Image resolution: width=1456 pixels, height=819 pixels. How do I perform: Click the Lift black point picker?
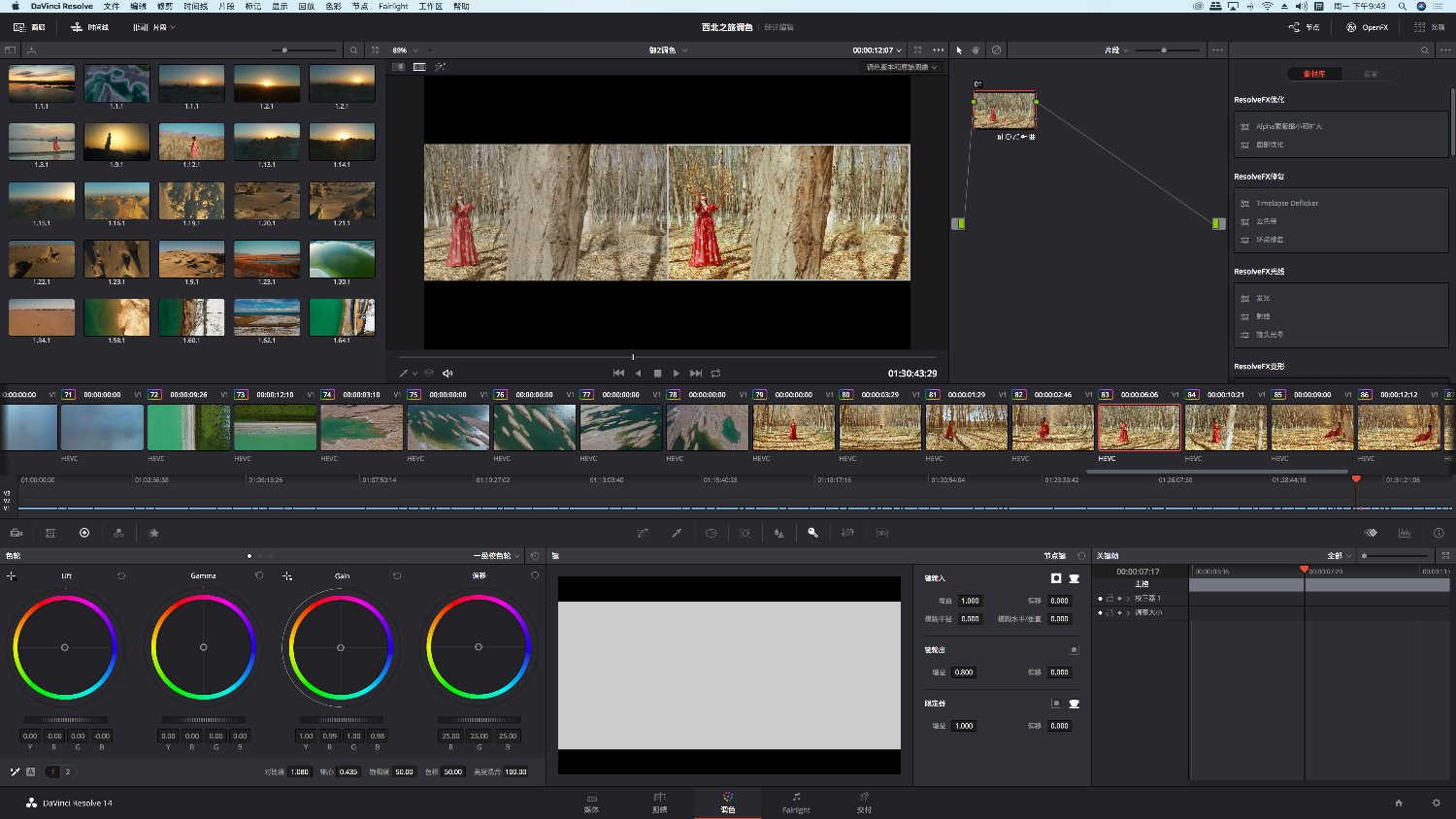pyautogui.click(x=12, y=575)
